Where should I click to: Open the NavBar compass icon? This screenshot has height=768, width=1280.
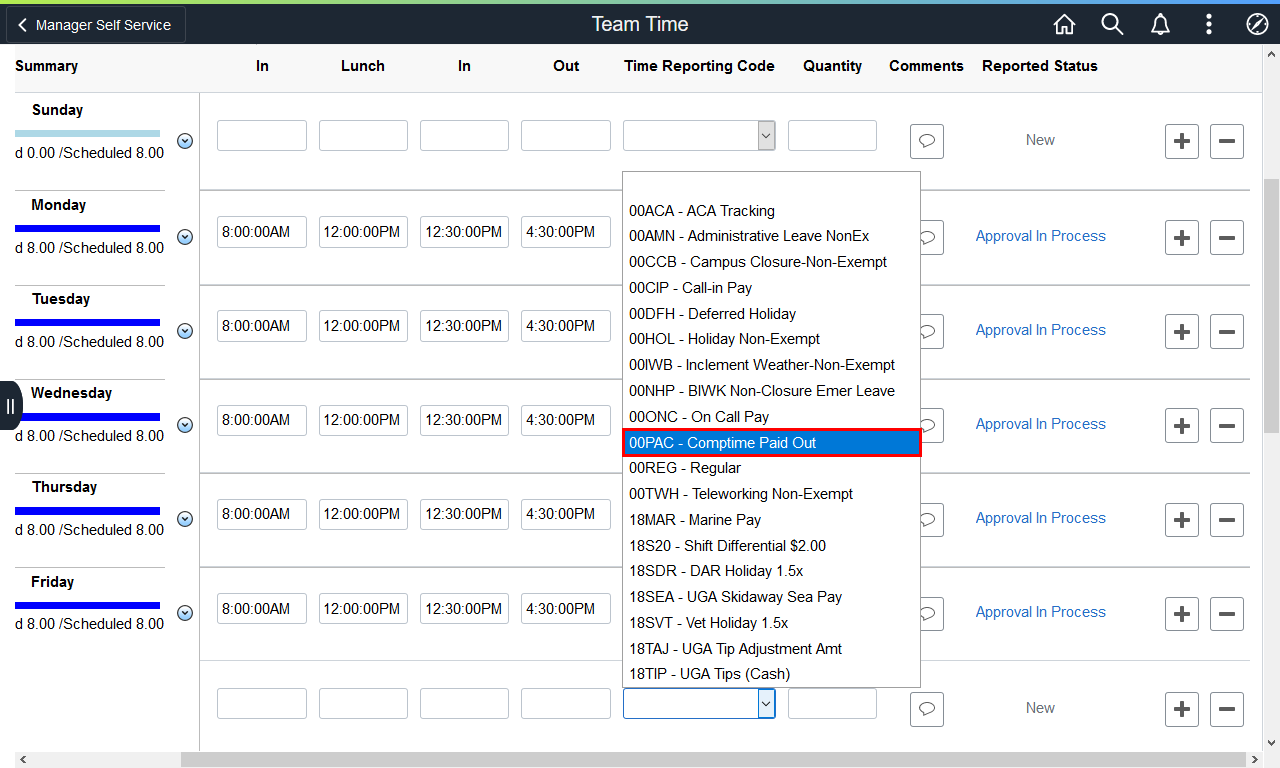click(1257, 25)
